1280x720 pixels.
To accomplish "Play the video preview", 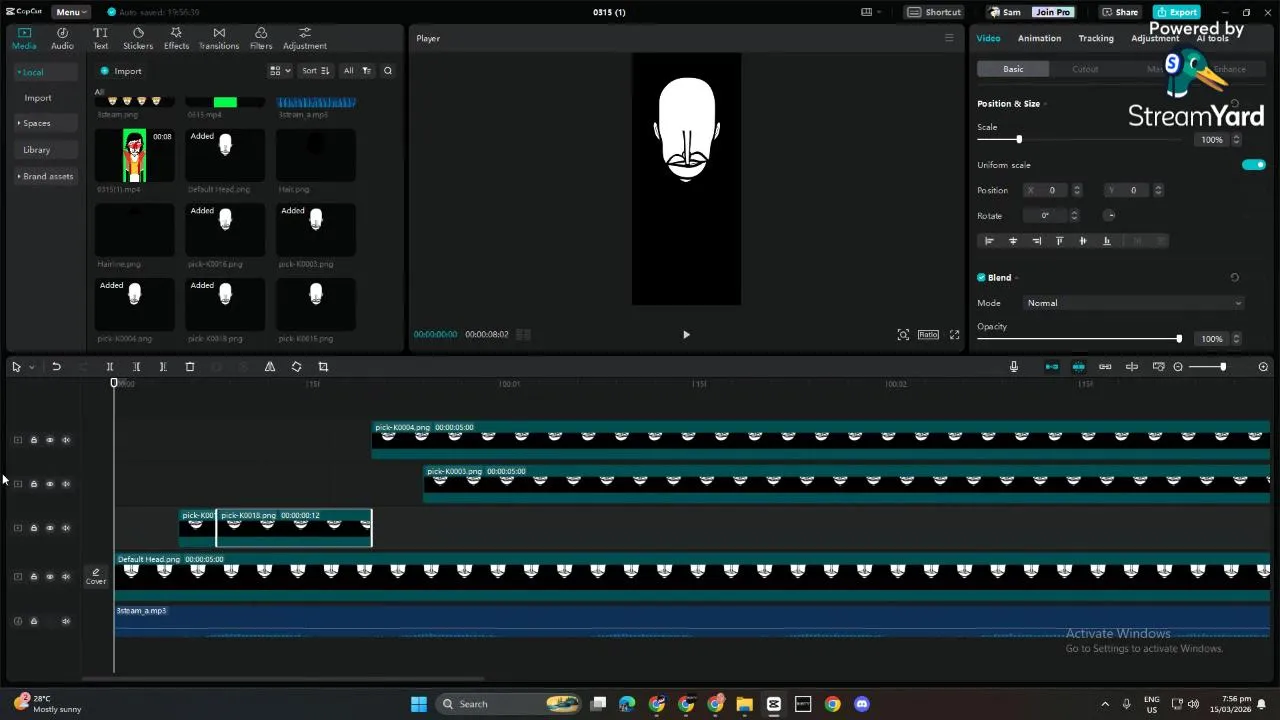I will coord(686,335).
